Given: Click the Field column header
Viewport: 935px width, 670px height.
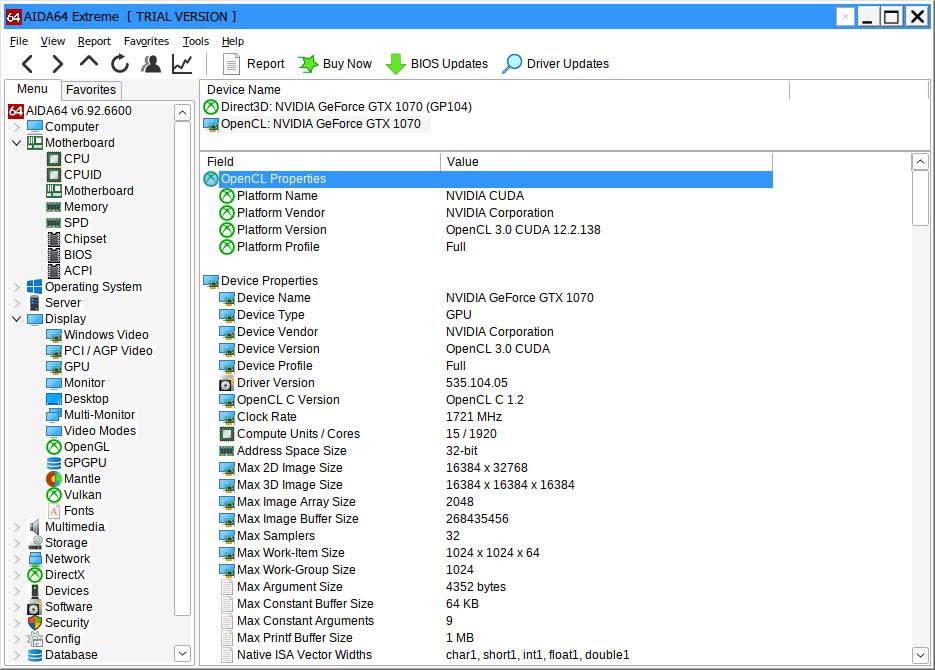Looking at the screenshot, I should 321,162.
